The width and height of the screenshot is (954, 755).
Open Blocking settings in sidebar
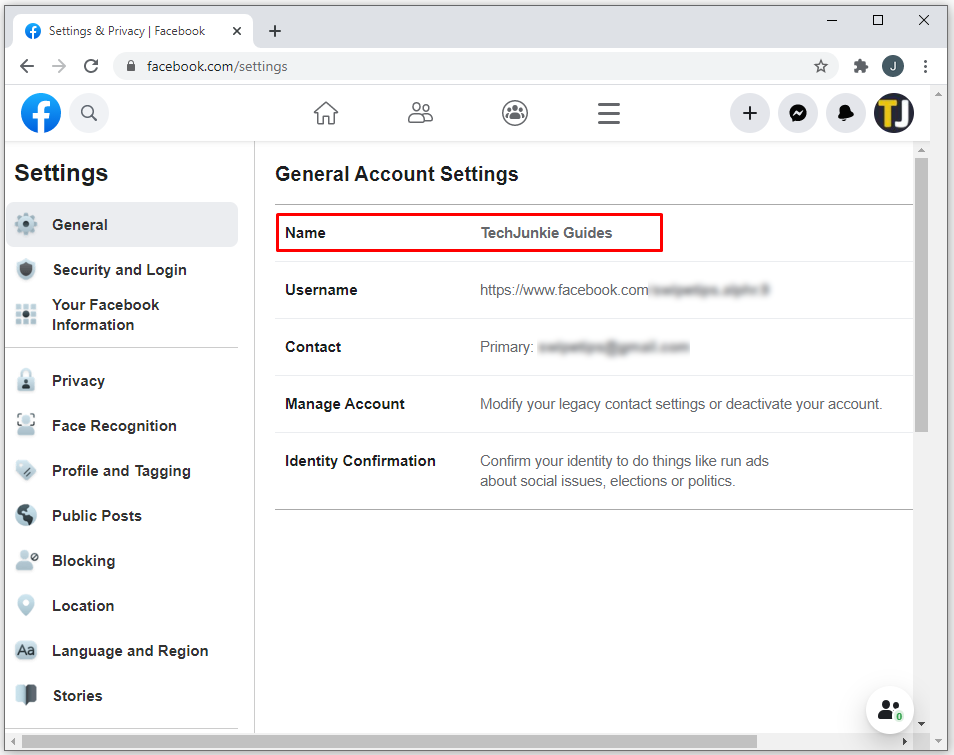[x=83, y=561]
